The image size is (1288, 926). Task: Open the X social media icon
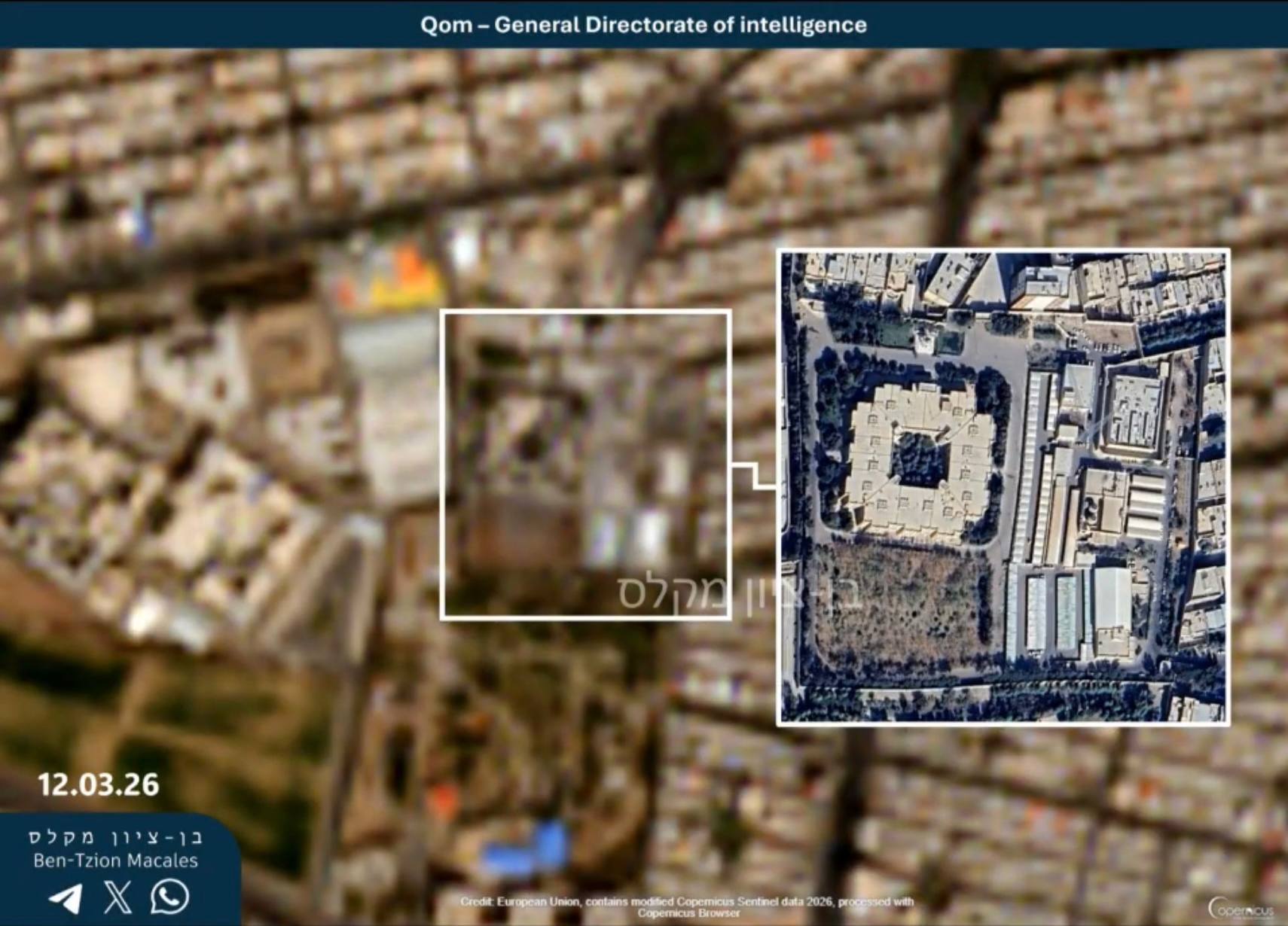click(118, 897)
